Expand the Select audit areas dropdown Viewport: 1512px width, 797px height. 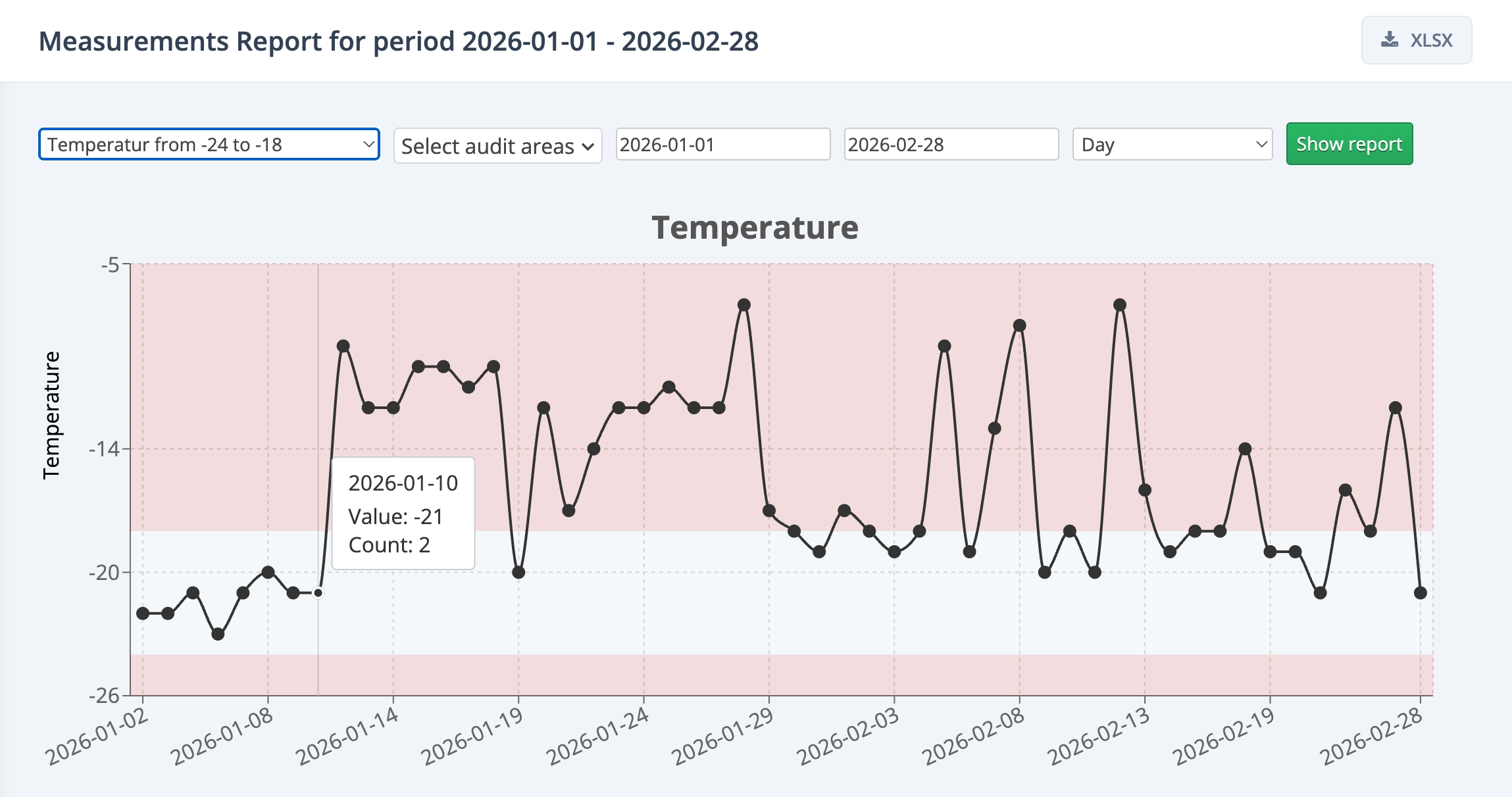(497, 146)
